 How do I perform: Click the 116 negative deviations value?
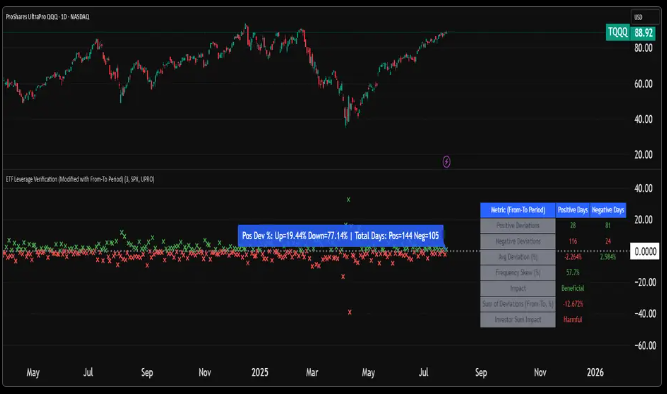click(573, 241)
